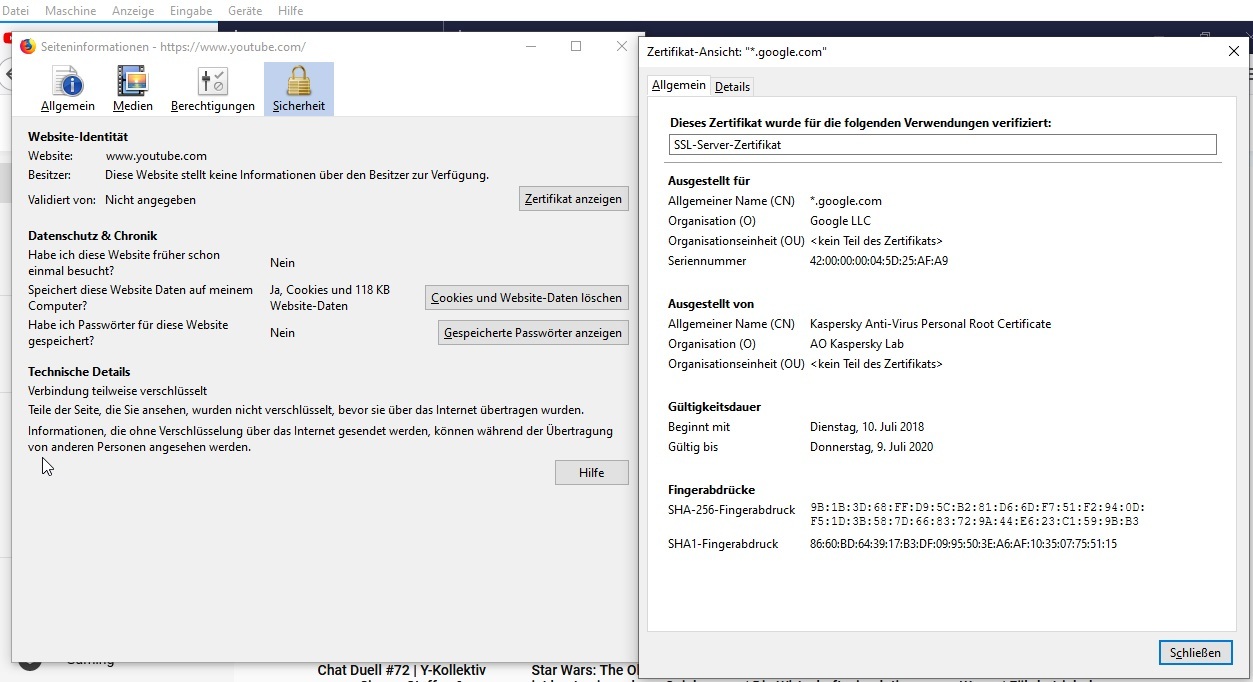
Task: Click the Ausgestellt von heading
Action: (711, 304)
